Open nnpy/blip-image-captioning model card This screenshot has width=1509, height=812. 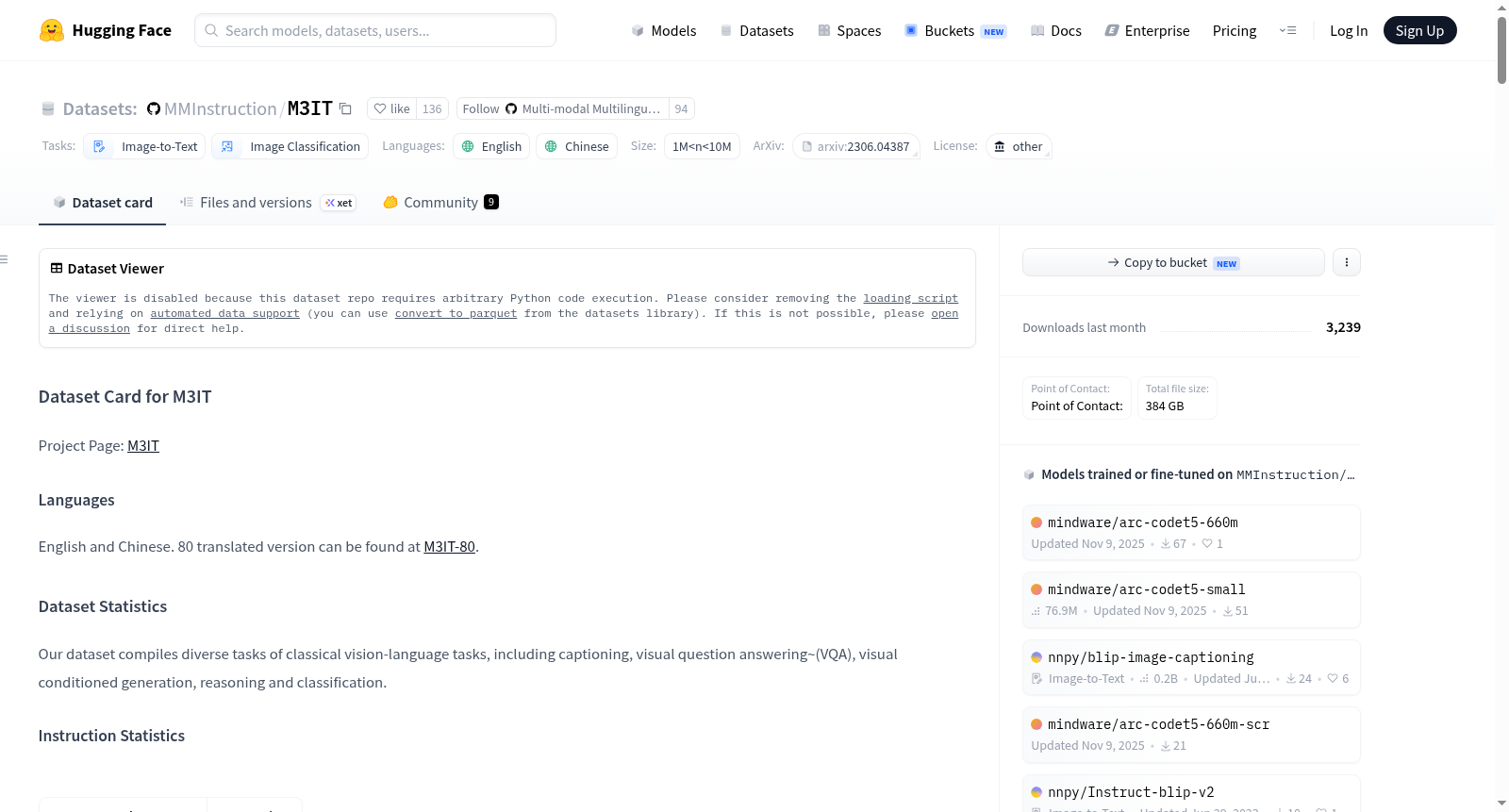1191,667
